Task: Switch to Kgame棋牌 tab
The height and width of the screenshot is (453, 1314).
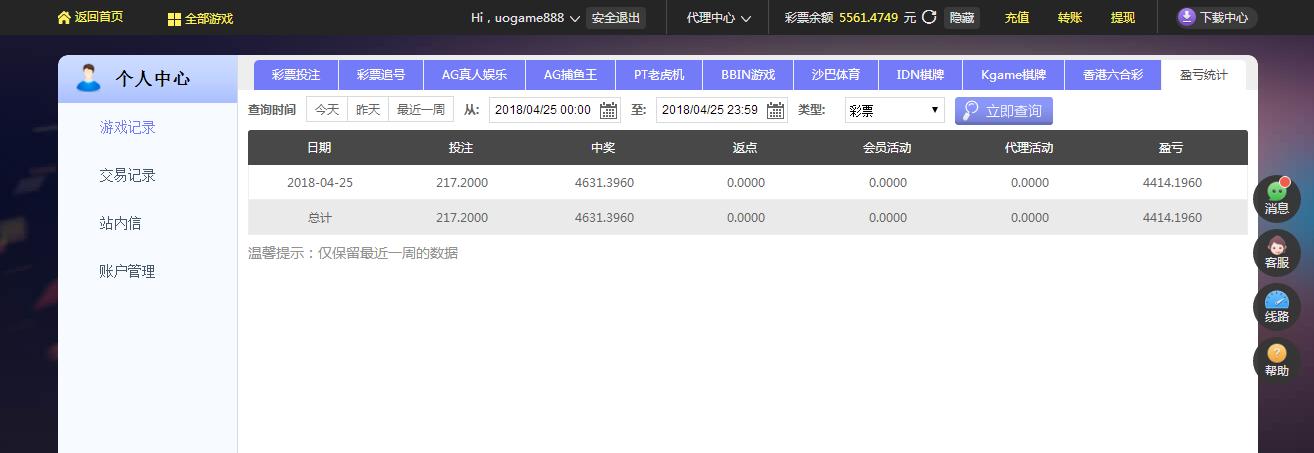Action: click(x=1013, y=75)
